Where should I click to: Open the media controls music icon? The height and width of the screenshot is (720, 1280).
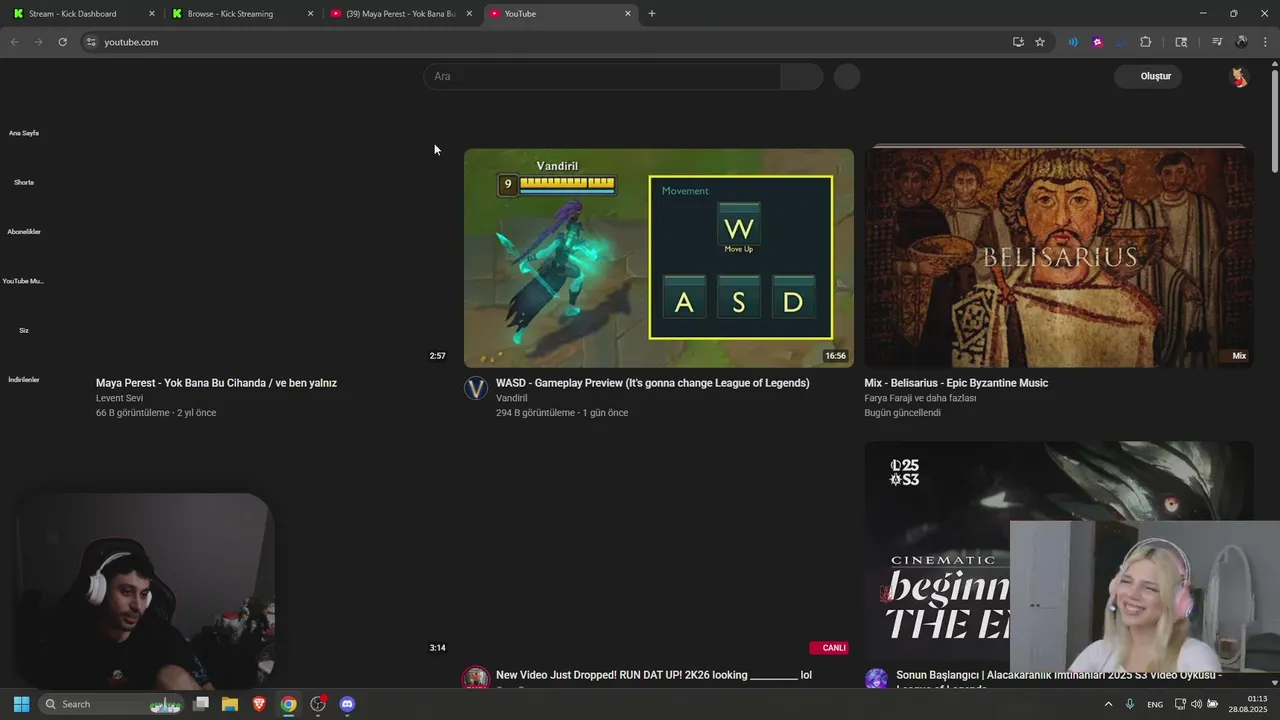click(1217, 42)
